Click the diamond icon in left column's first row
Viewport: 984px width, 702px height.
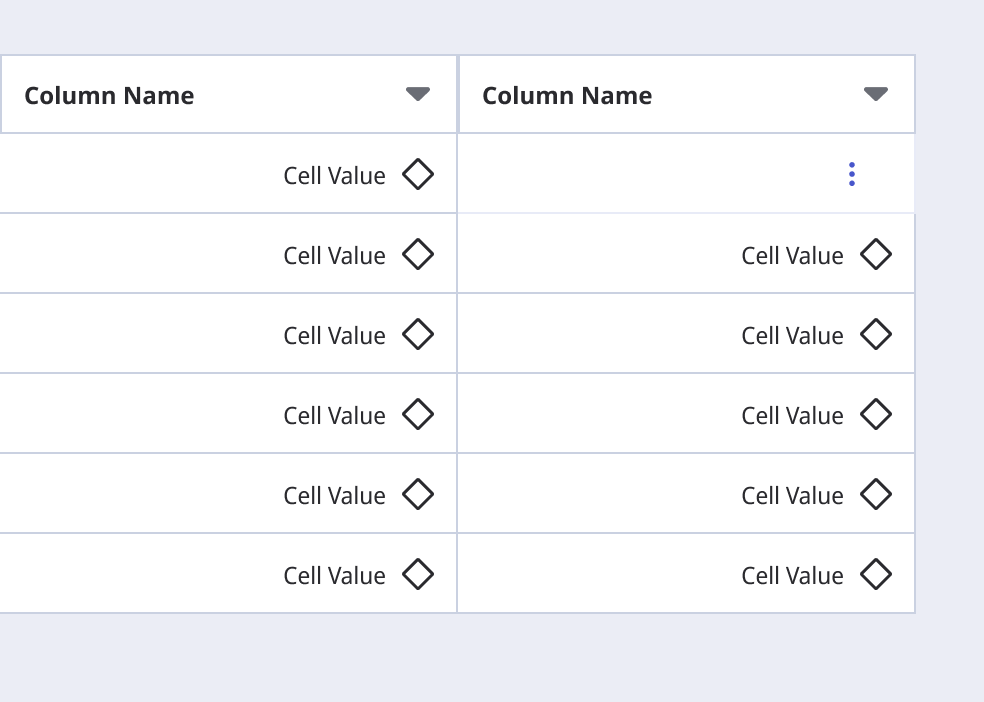(x=418, y=174)
